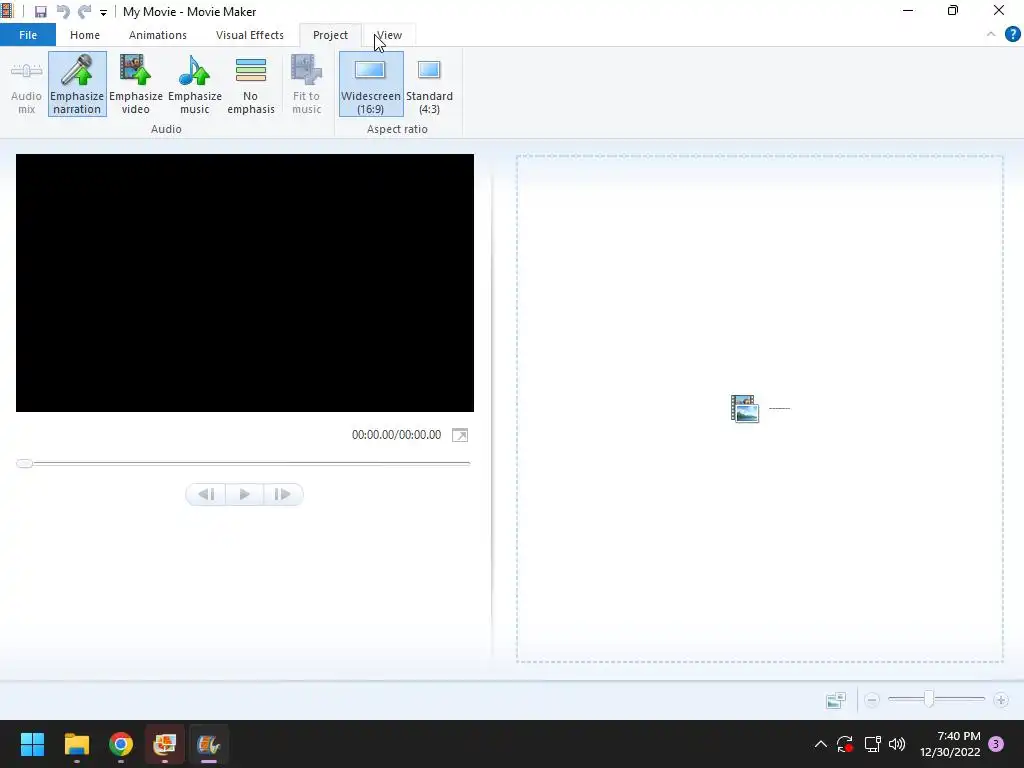Set aspect ratio to Widescreen (16:9)
Screen dimensions: 1024x768
(x=371, y=85)
